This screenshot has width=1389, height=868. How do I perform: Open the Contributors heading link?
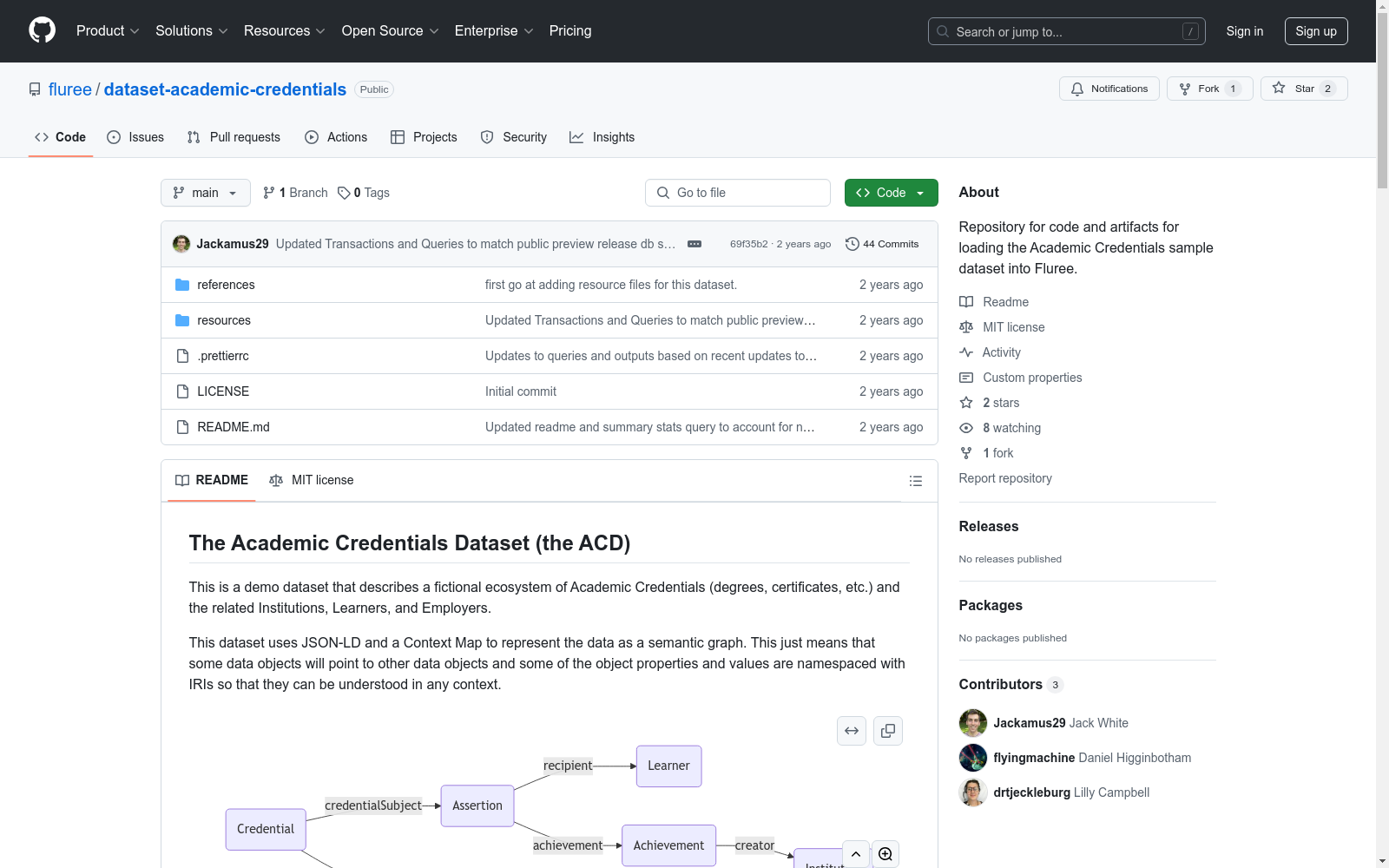1010,684
